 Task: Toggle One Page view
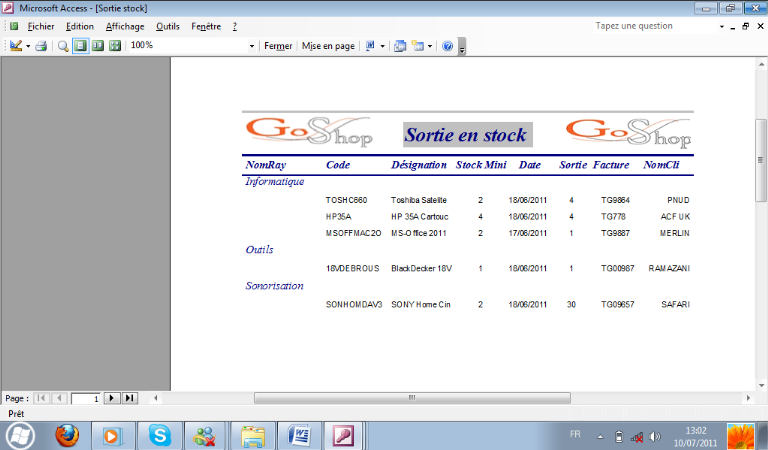pyautogui.click(x=80, y=46)
